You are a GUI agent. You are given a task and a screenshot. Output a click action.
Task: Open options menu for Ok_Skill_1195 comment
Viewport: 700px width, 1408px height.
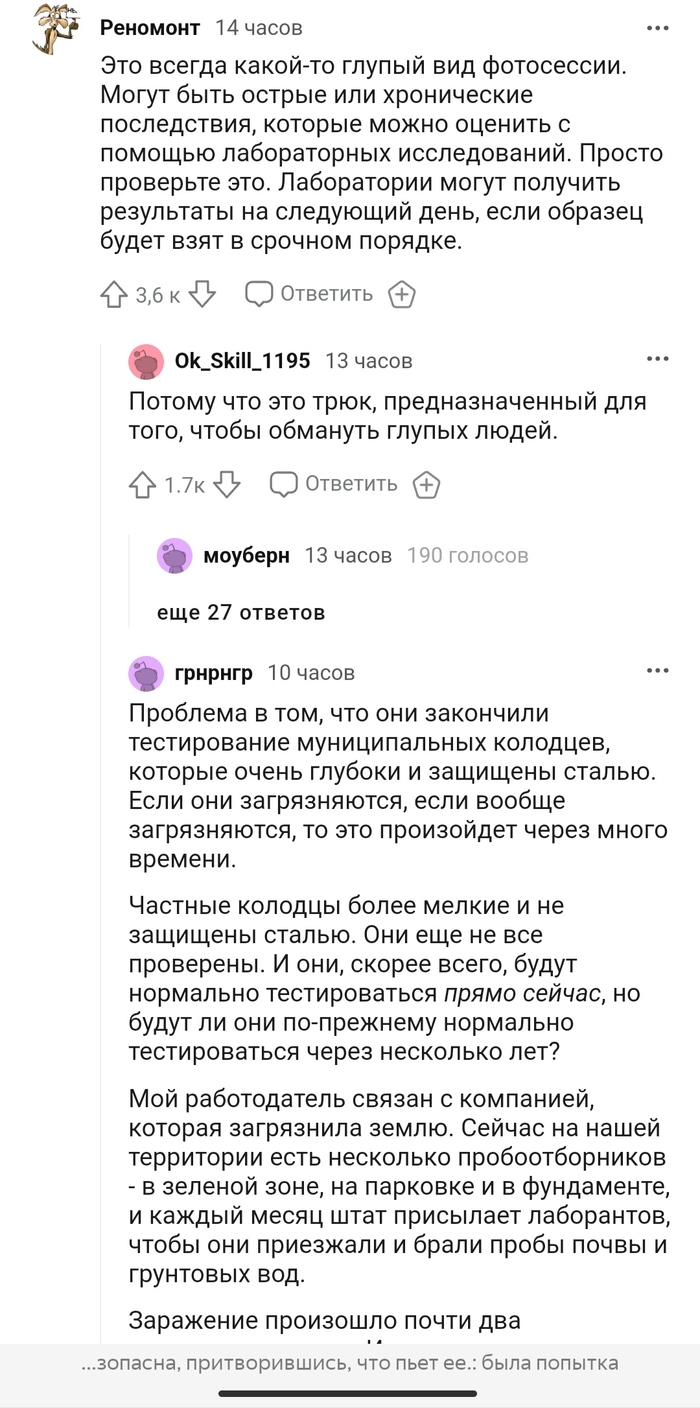pos(657,359)
